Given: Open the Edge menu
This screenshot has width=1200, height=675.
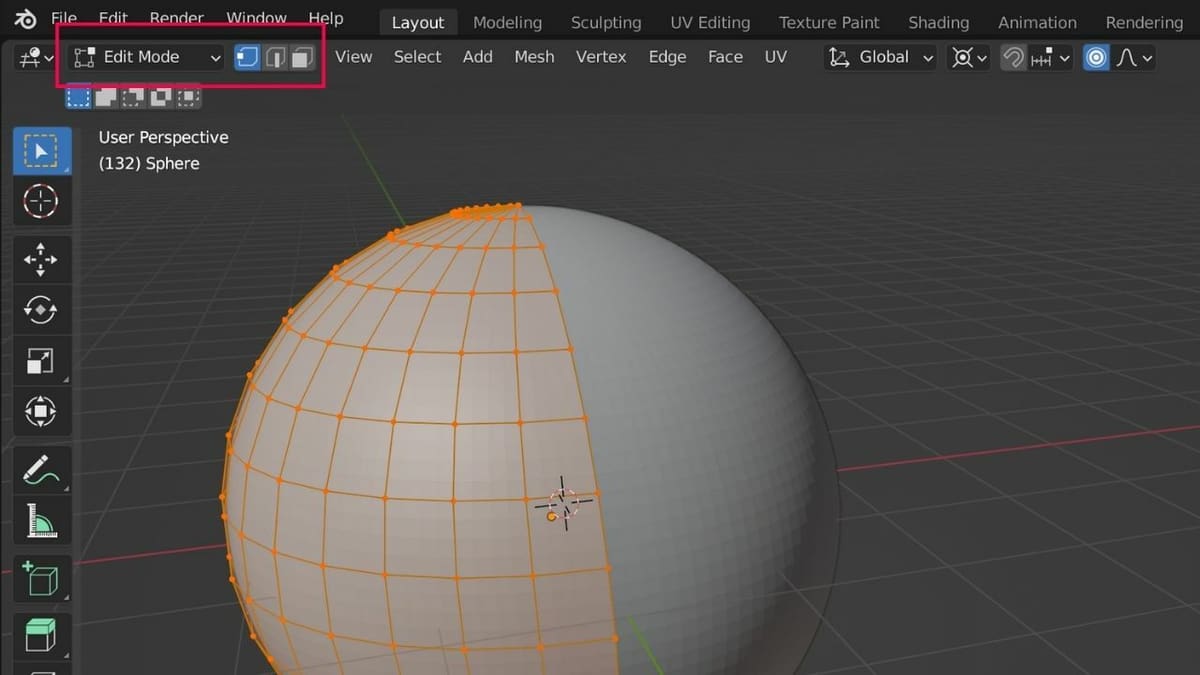Looking at the screenshot, I should 667,57.
